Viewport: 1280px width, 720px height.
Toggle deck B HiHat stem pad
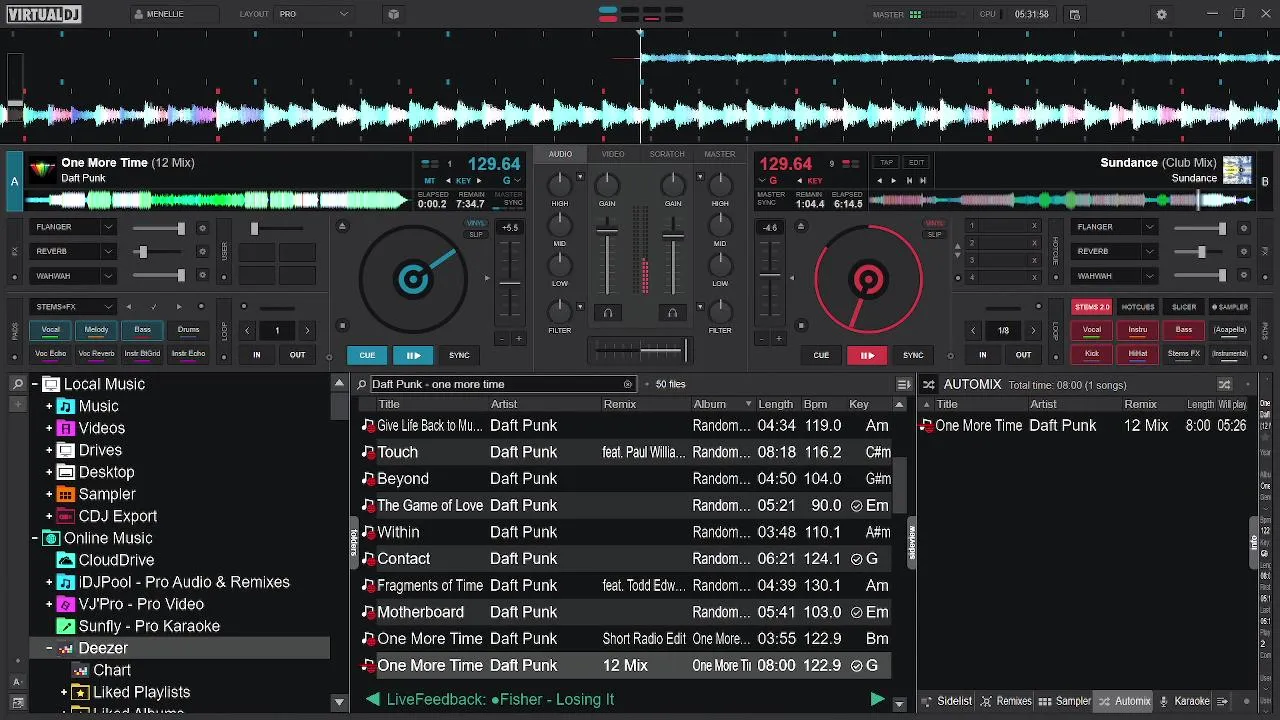coord(1138,354)
